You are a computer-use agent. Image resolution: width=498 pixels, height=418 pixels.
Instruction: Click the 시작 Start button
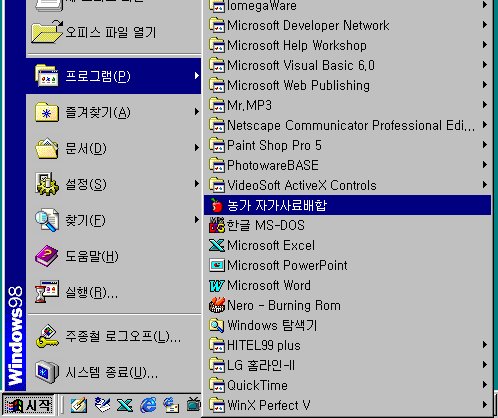(x=29, y=405)
